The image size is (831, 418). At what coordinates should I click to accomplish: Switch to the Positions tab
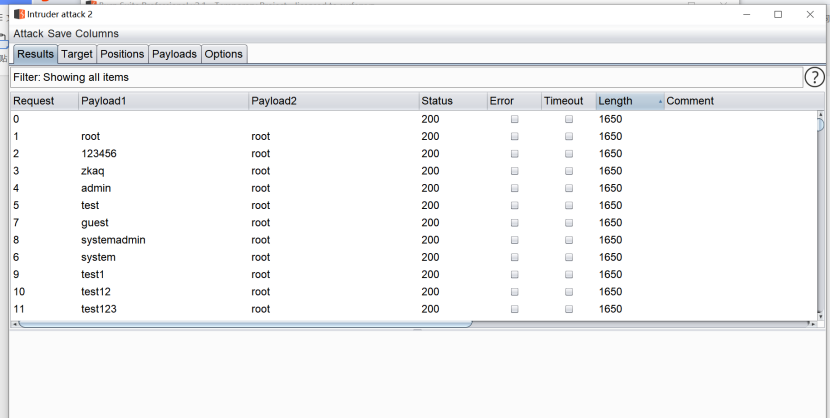click(122, 54)
